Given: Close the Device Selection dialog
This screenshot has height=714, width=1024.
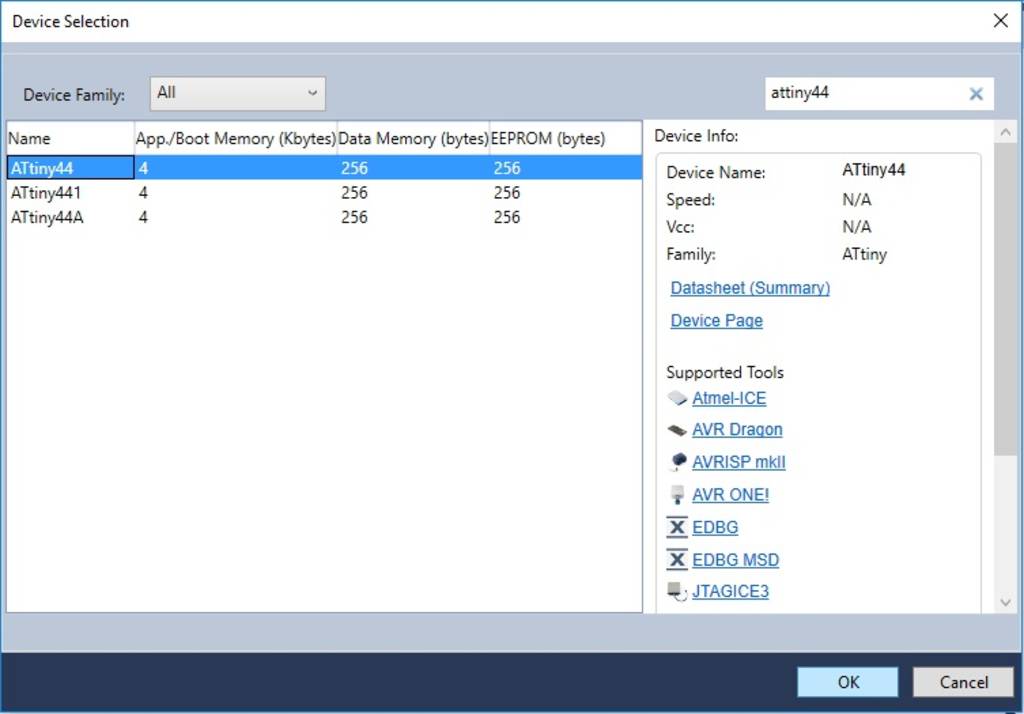Looking at the screenshot, I should pos(1000,21).
